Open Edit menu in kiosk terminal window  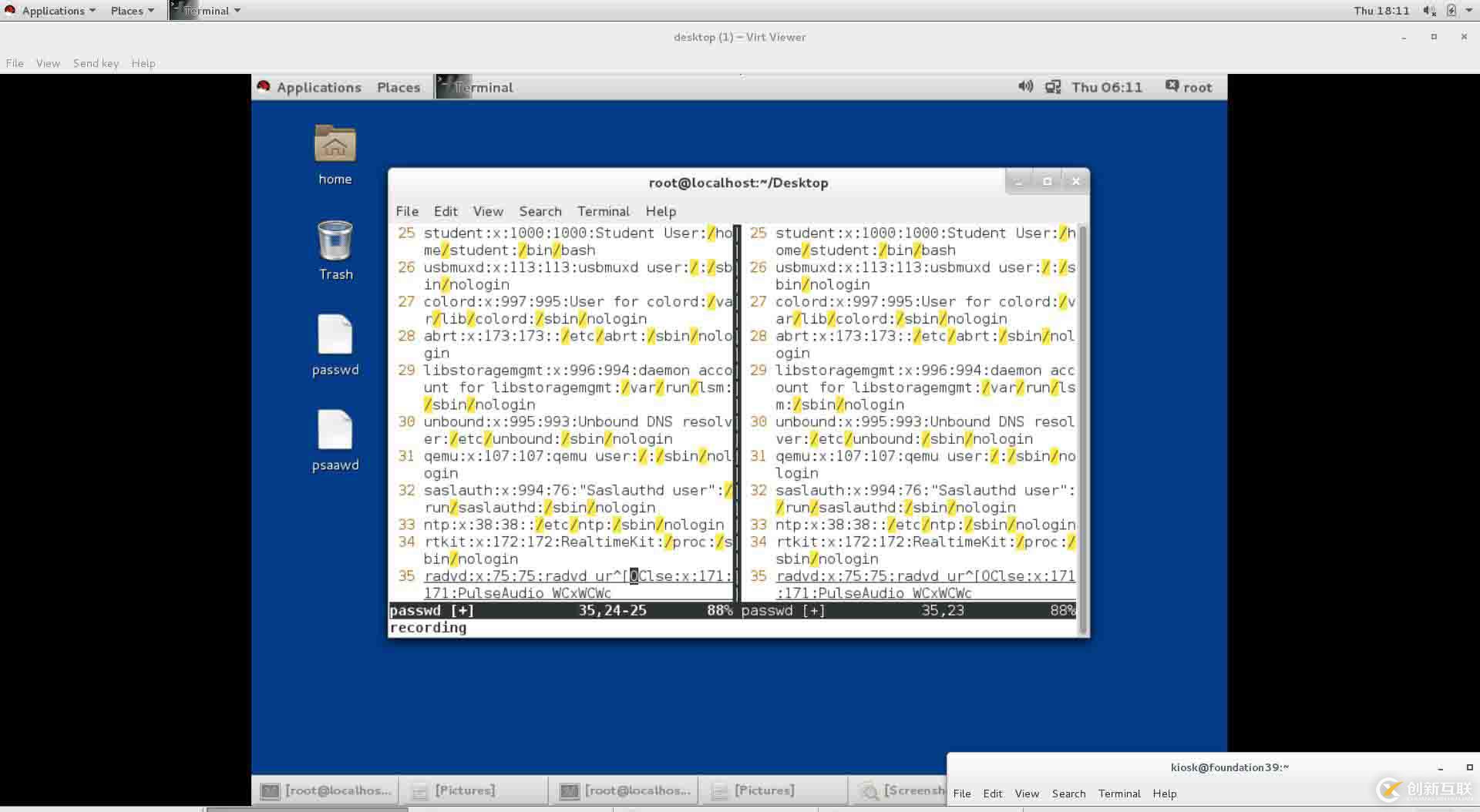[x=992, y=794]
